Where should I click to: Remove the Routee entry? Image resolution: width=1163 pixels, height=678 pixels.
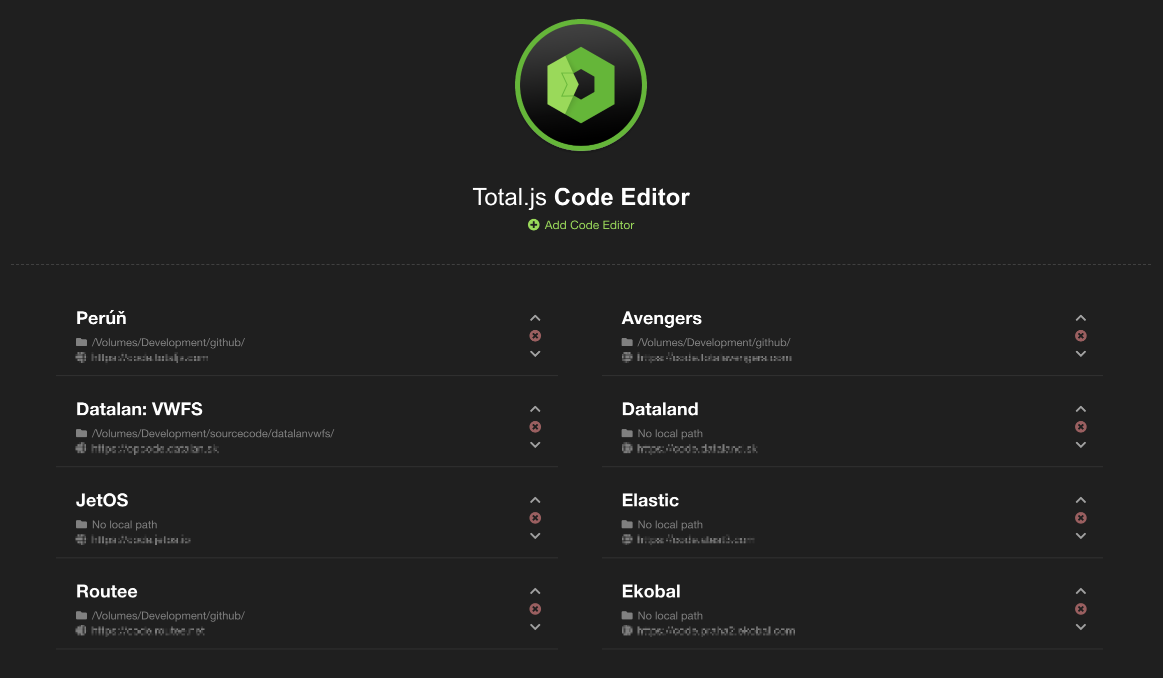coord(535,610)
